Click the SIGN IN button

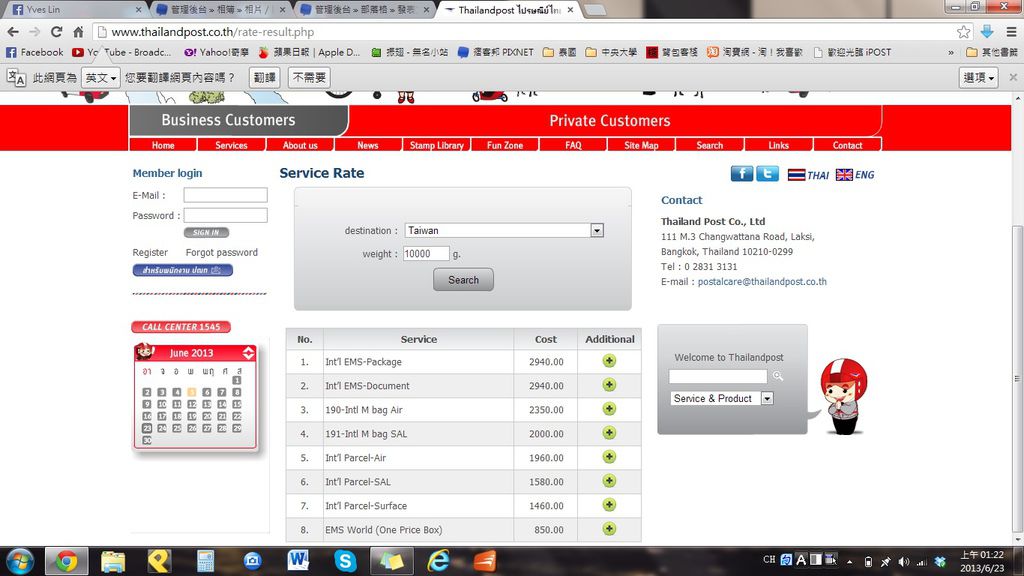[x=206, y=232]
